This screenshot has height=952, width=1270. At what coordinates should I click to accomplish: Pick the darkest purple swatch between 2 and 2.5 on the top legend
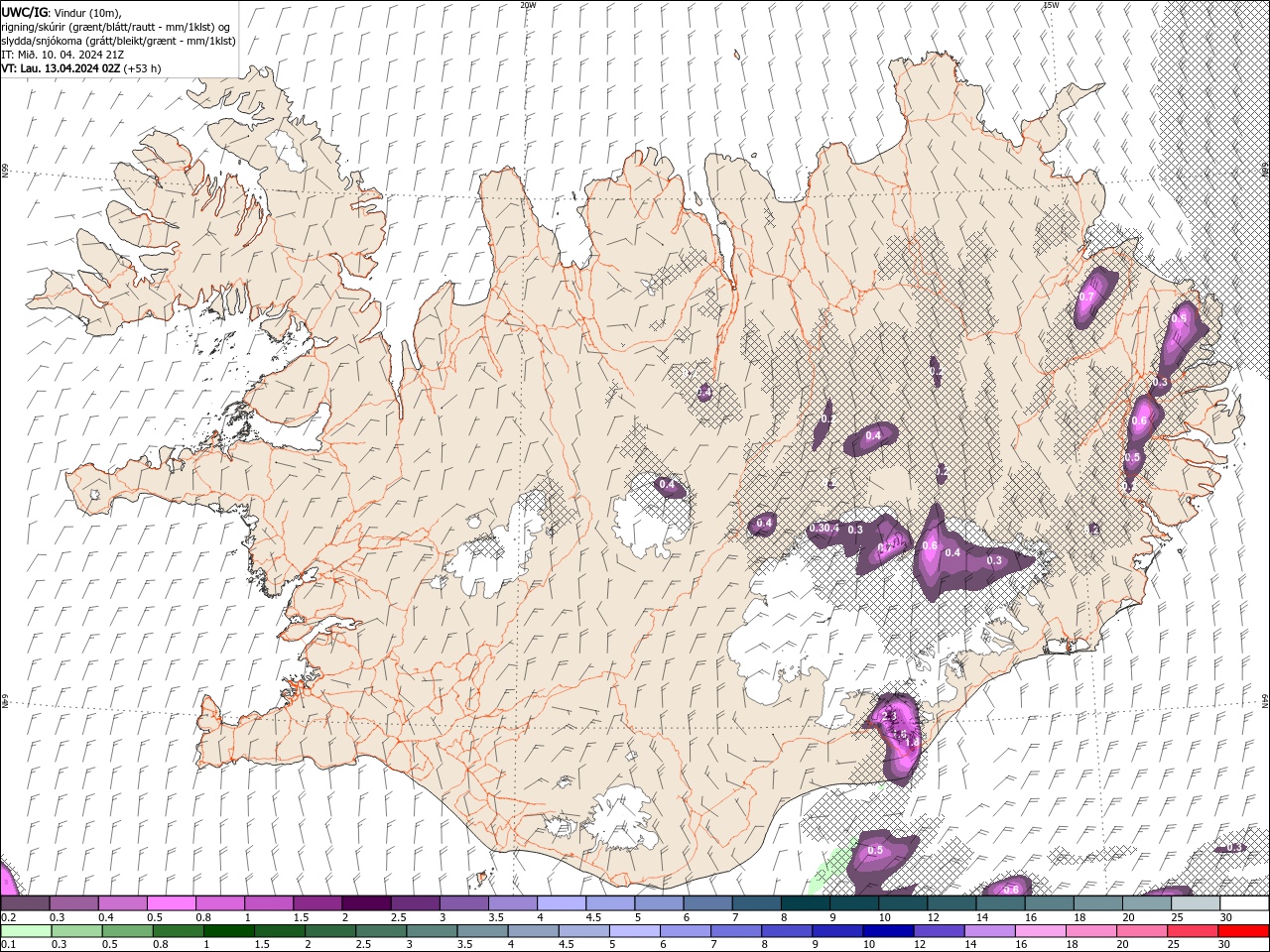click(x=366, y=903)
